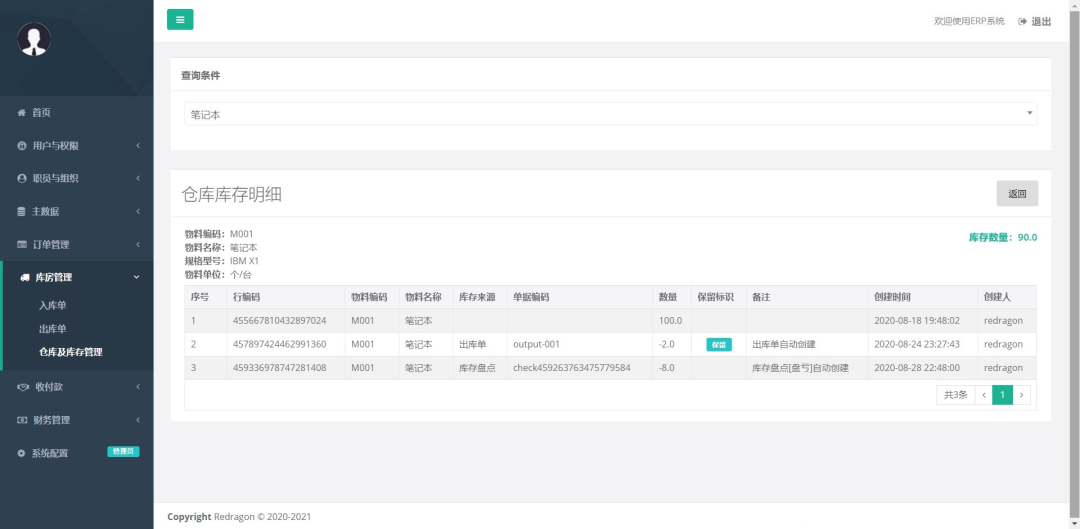The height and width of the screenshot is (529, 1080).
Task: Click the 用户与权限 menu icon
Action: [22, 146]
